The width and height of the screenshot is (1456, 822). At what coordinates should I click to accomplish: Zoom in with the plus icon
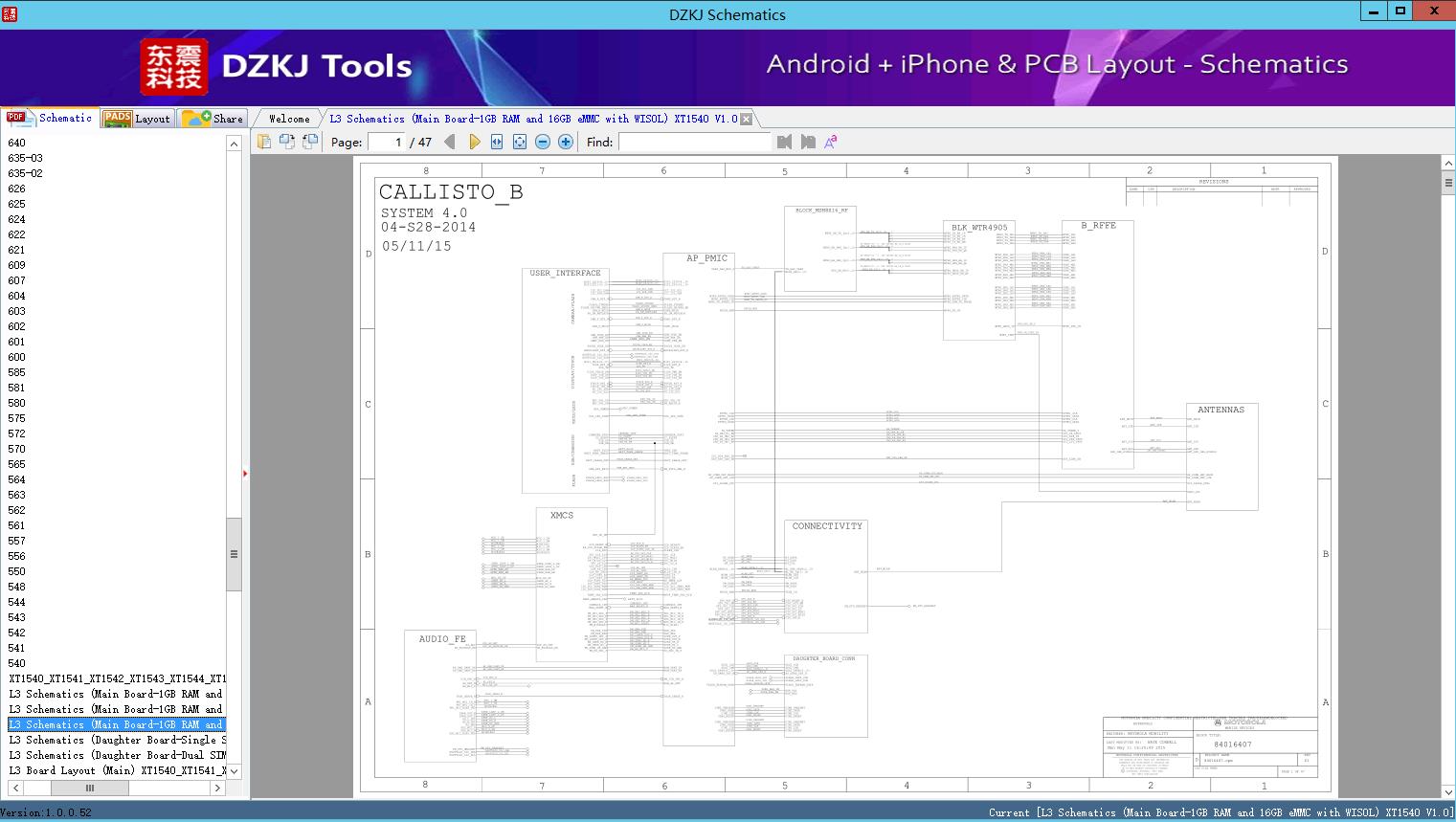point(566,142)
